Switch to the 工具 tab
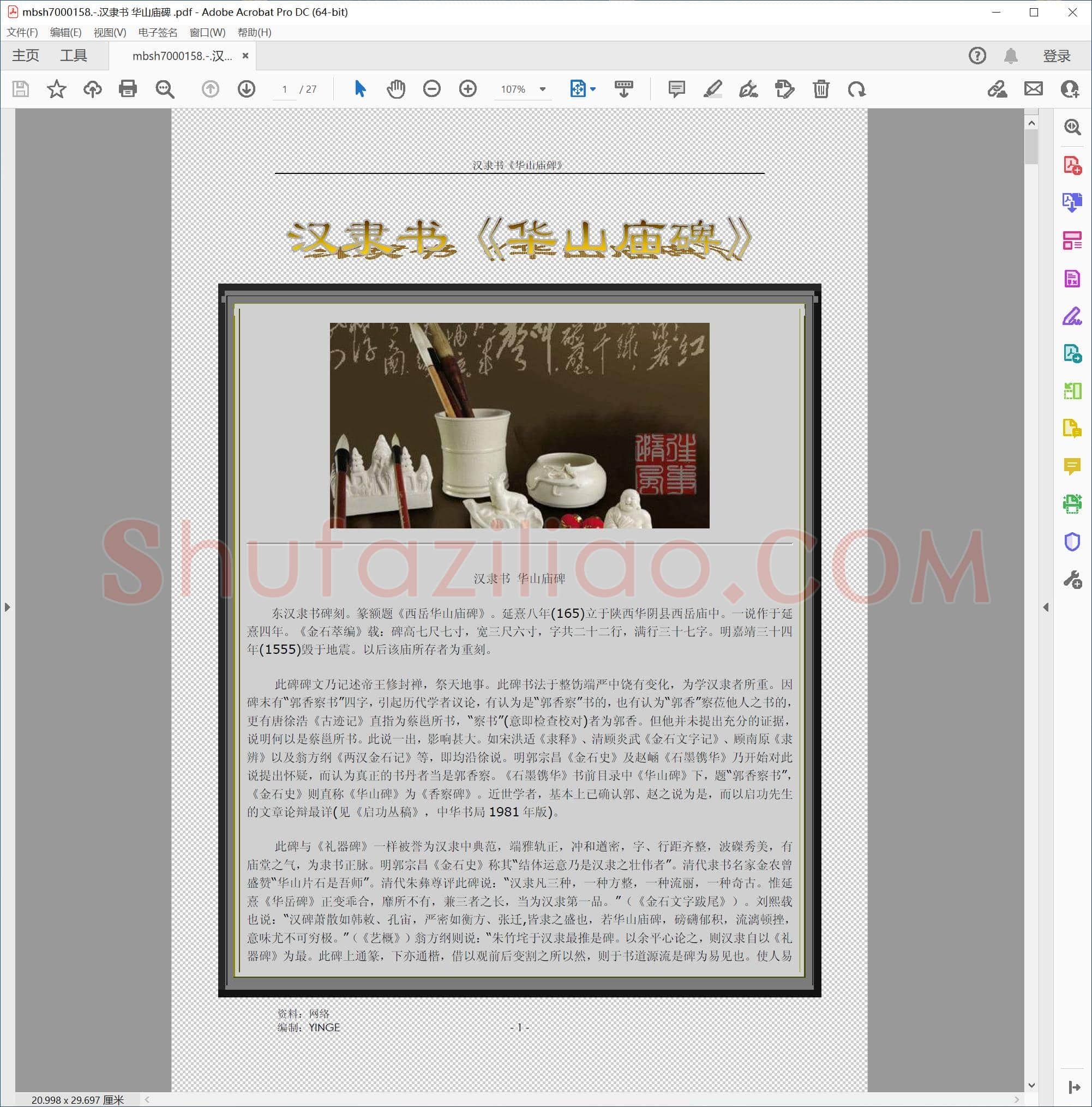This screenshot has width=1092, height=1107. [x=74, y=56]
